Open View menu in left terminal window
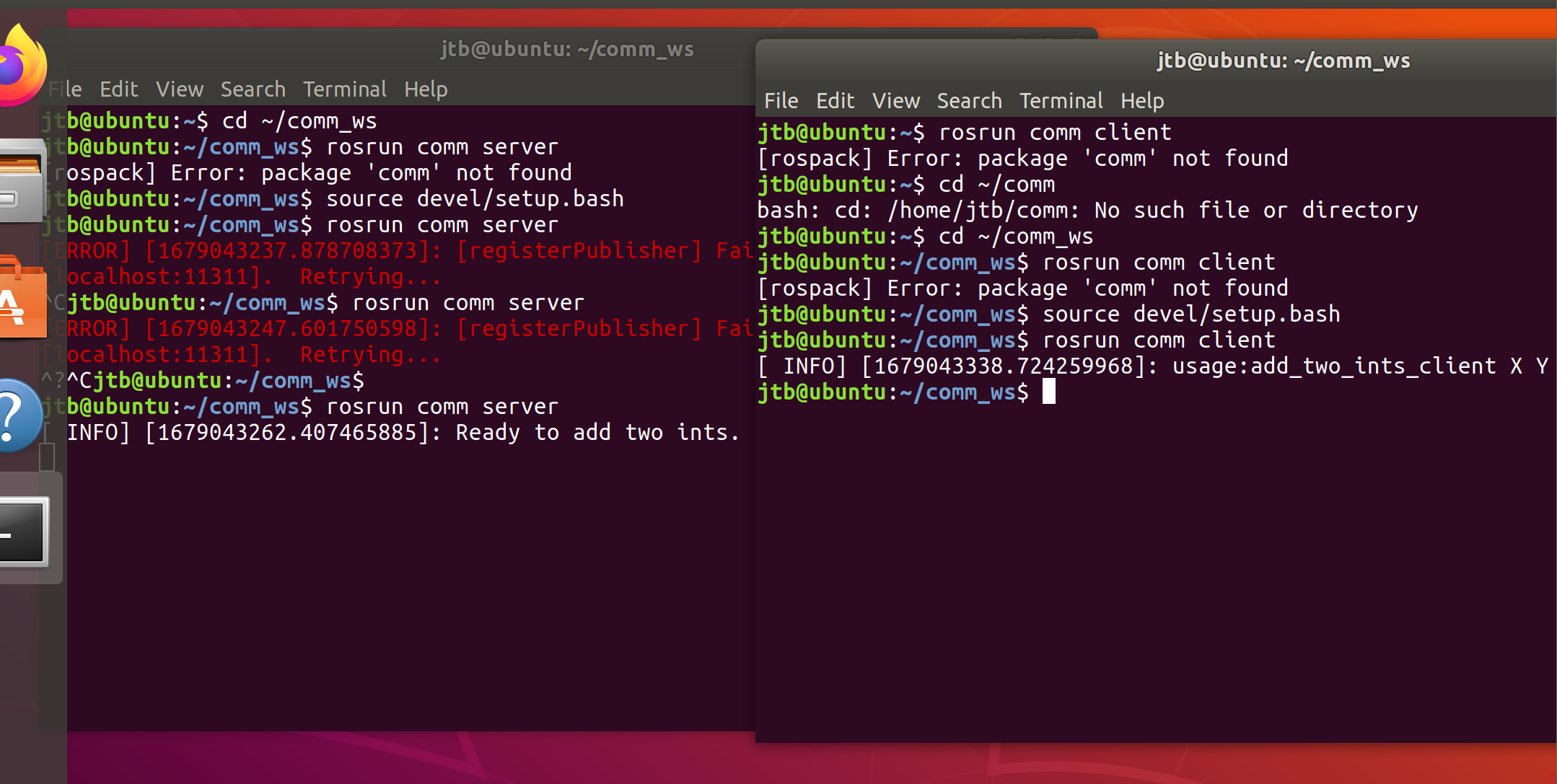 point(180,89)
